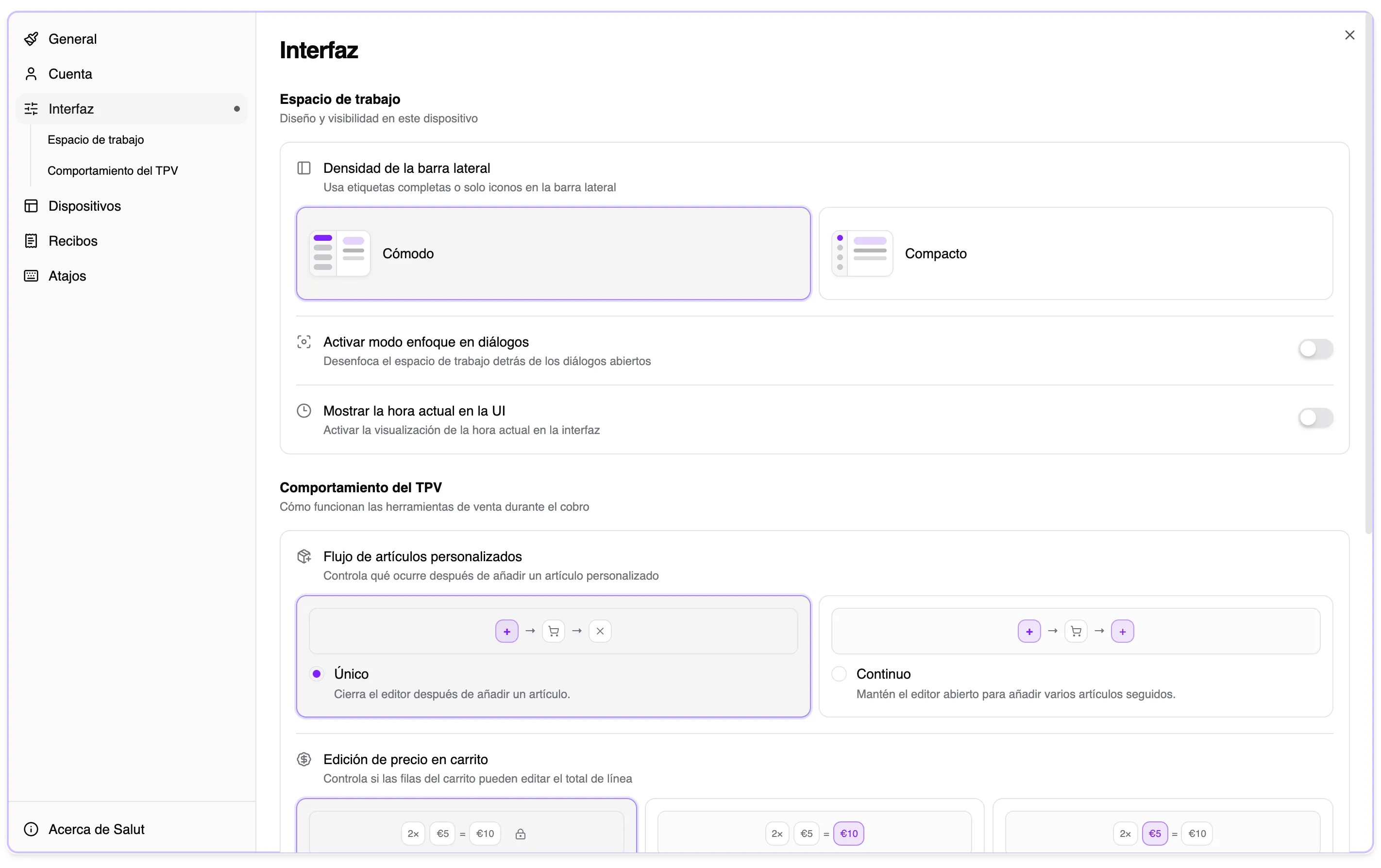1381x868 pixels.
Task: Open the Cuenta settings section
Action: (131, 74)
